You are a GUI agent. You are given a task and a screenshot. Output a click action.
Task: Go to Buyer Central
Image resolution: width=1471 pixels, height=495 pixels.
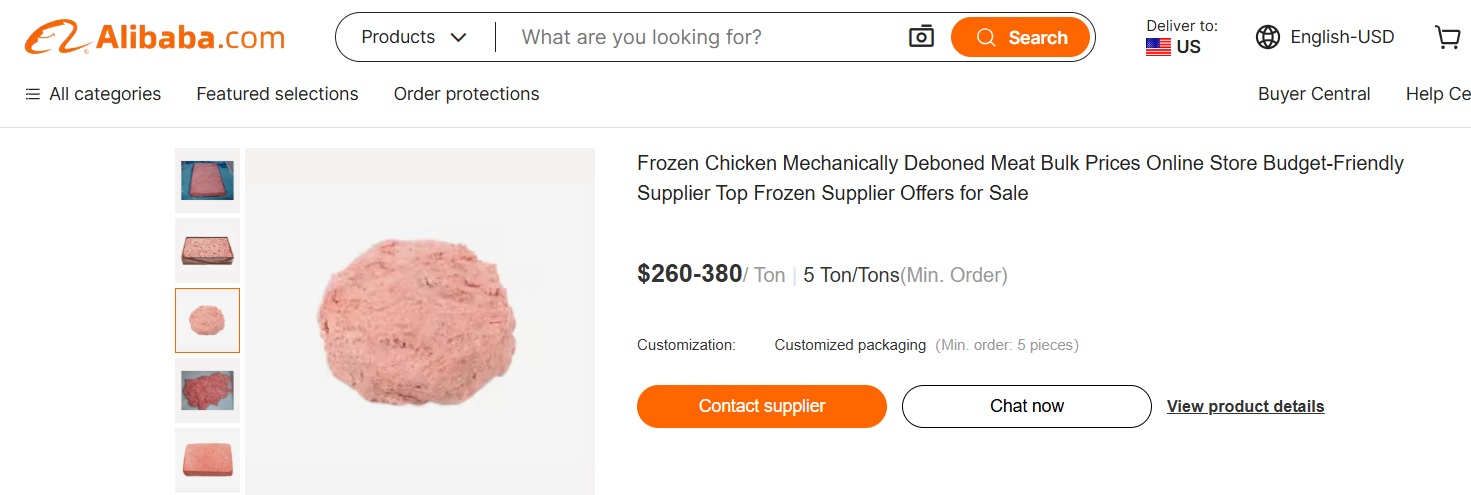point(1314,94)
